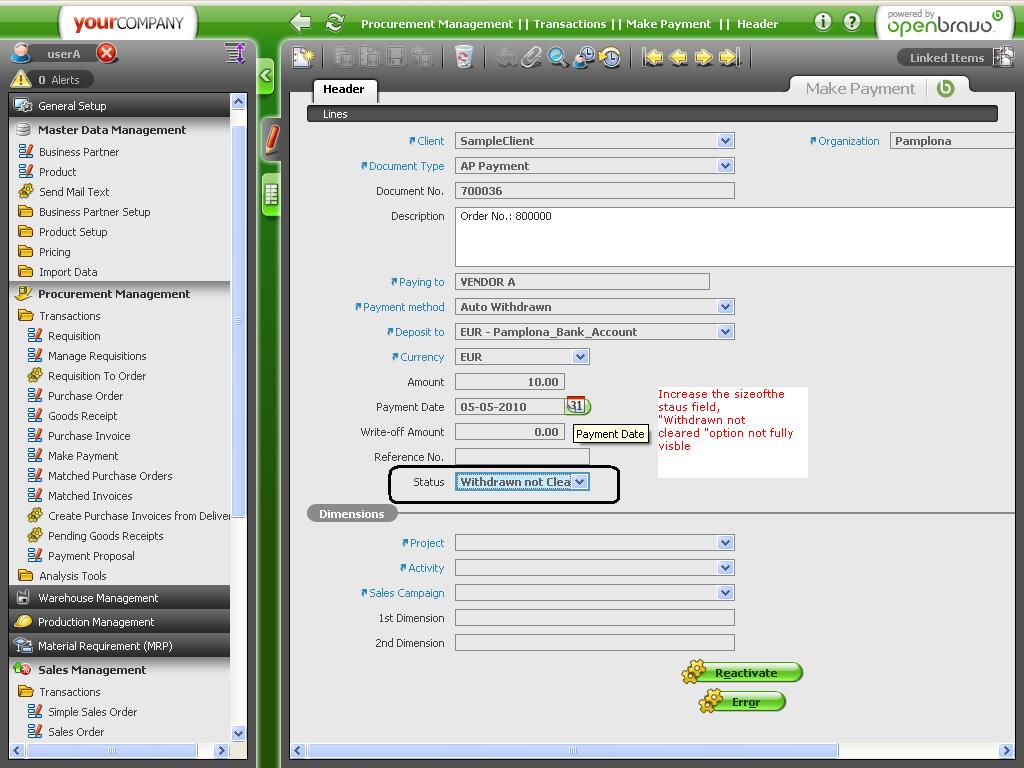Collapse the left menu panel arrow
Screen dimensions: 1024x768
coord(265,75)
